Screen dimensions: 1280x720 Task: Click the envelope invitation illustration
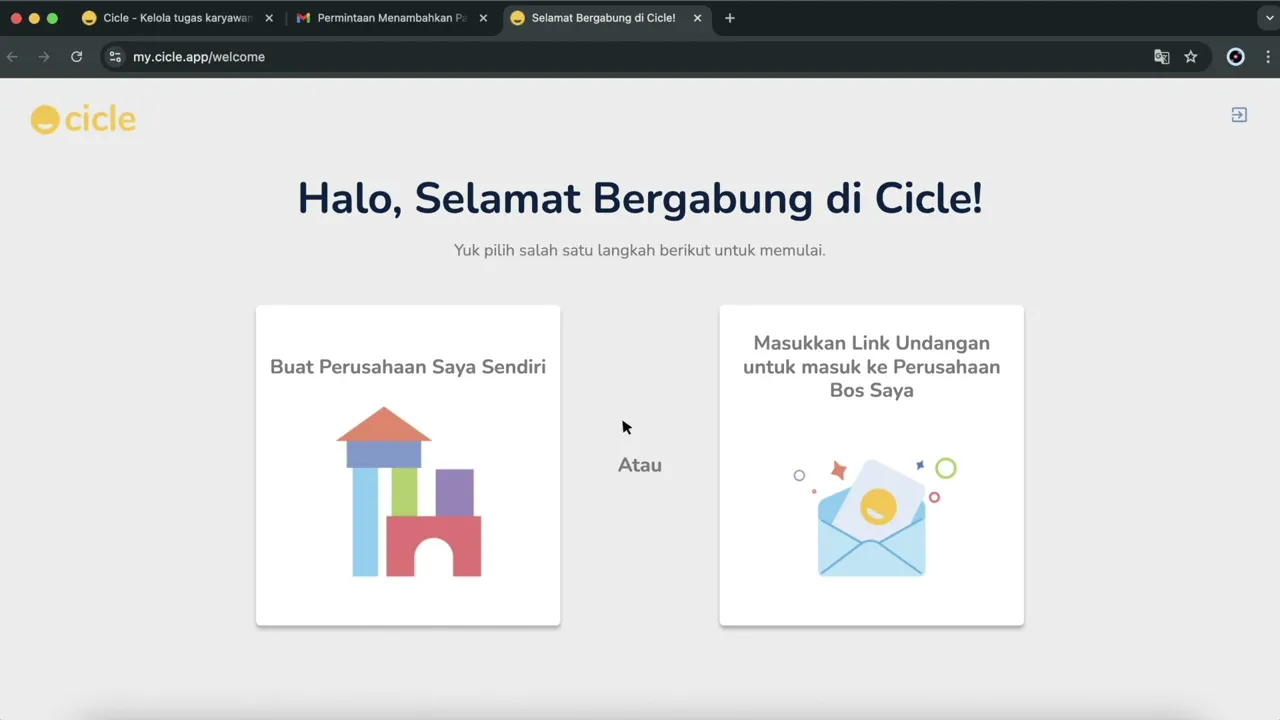point(875,516)
